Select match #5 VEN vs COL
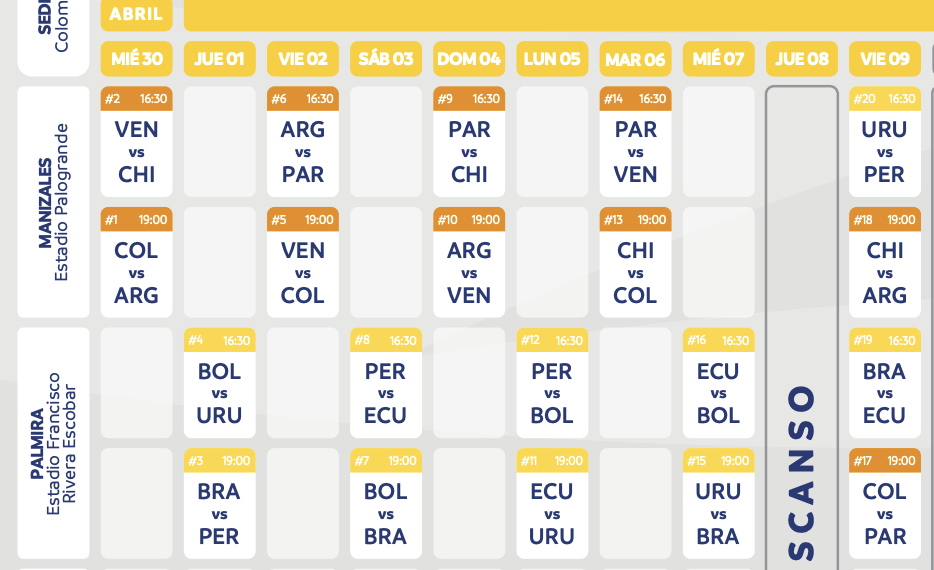Image resolution: width=934 pixels, height=570 pixels. 303,263
